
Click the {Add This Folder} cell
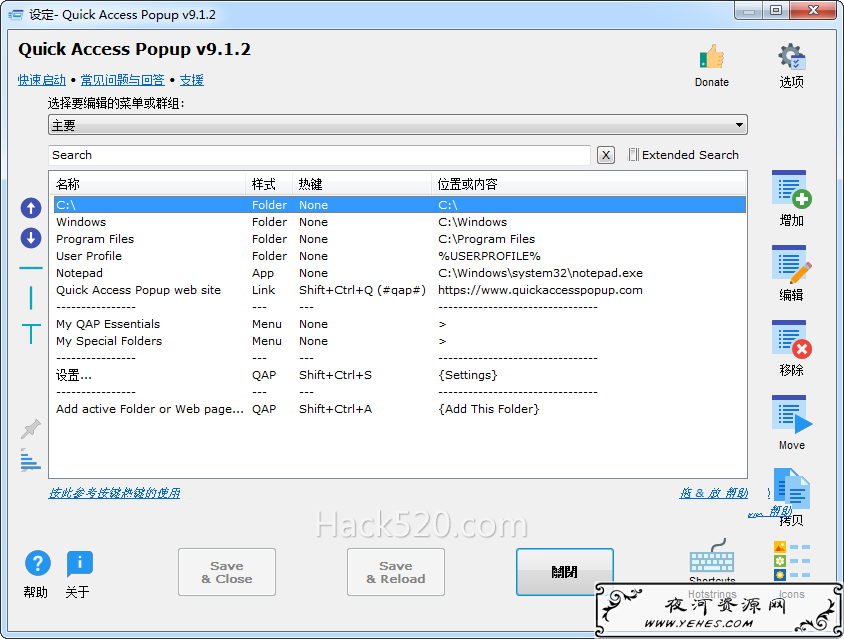coord(489,409)
